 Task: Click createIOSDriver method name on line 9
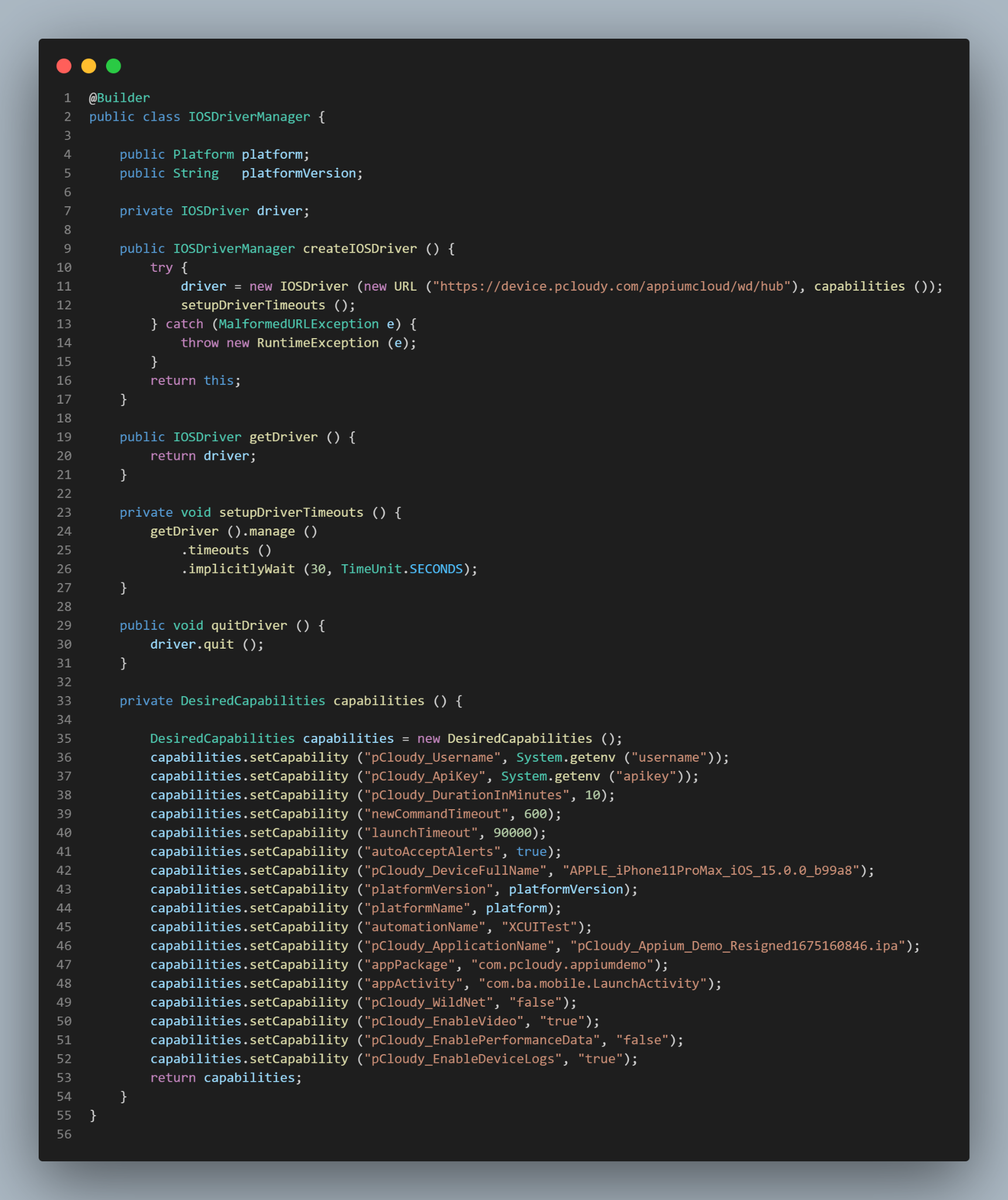point(360,248)
